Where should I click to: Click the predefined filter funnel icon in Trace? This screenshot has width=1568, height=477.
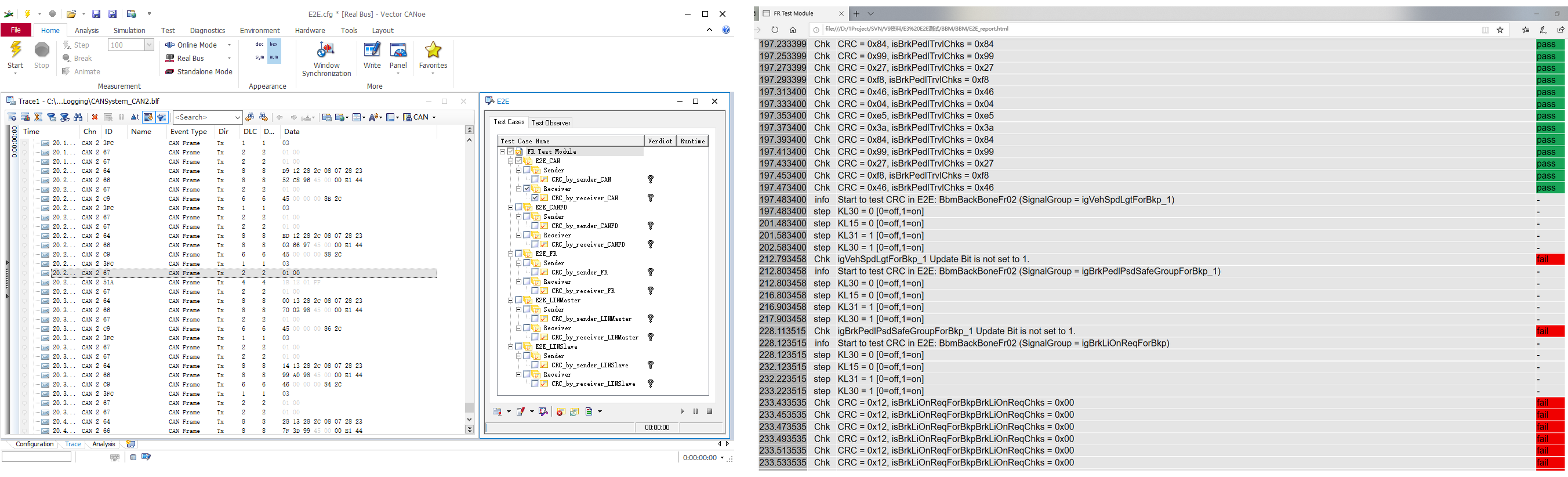52,117
